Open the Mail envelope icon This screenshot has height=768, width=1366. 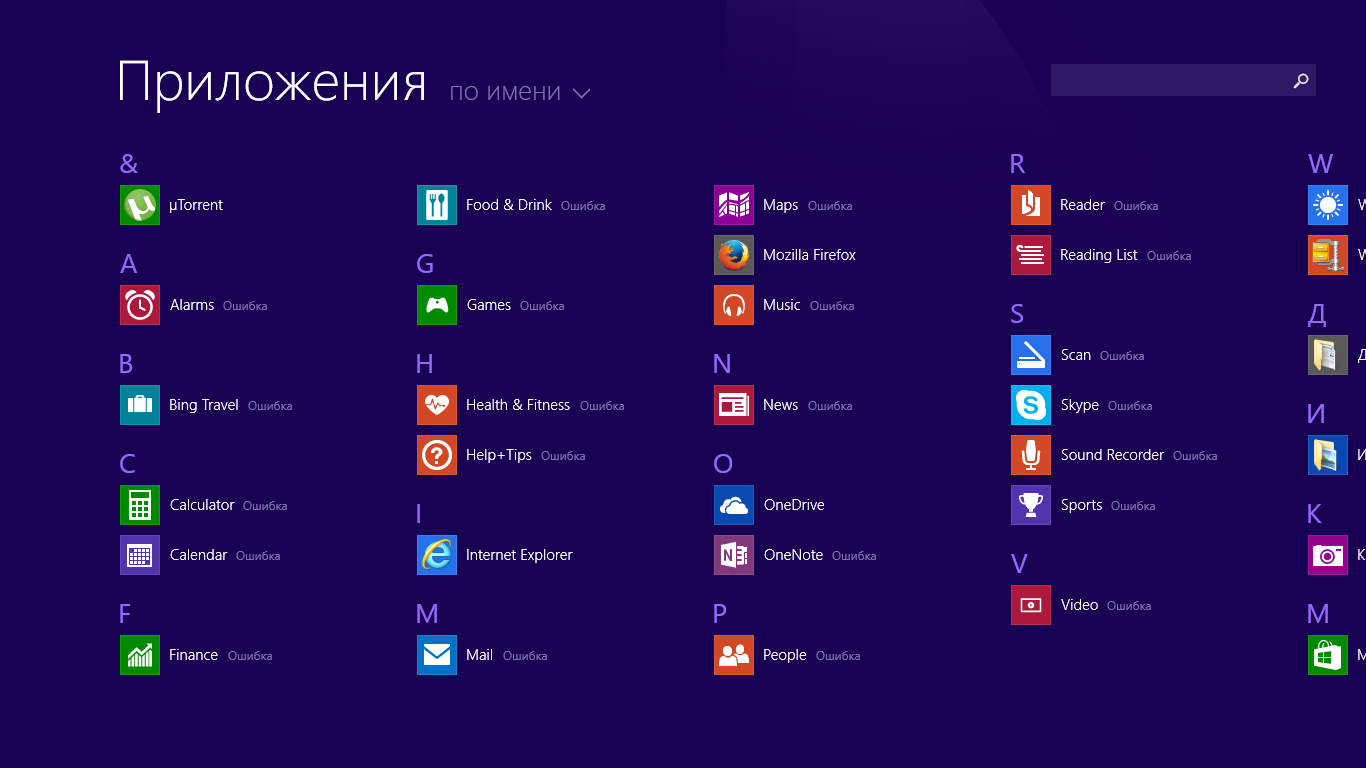point(437,655)
